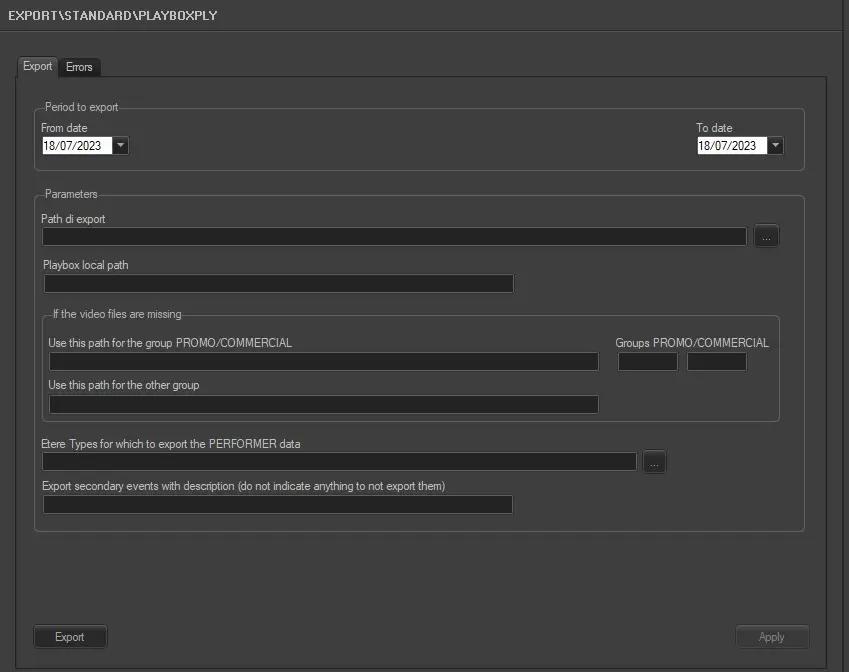849x672 pixels.
Task: Expand the To date dropdown arrow
Action: pos(776,146)
